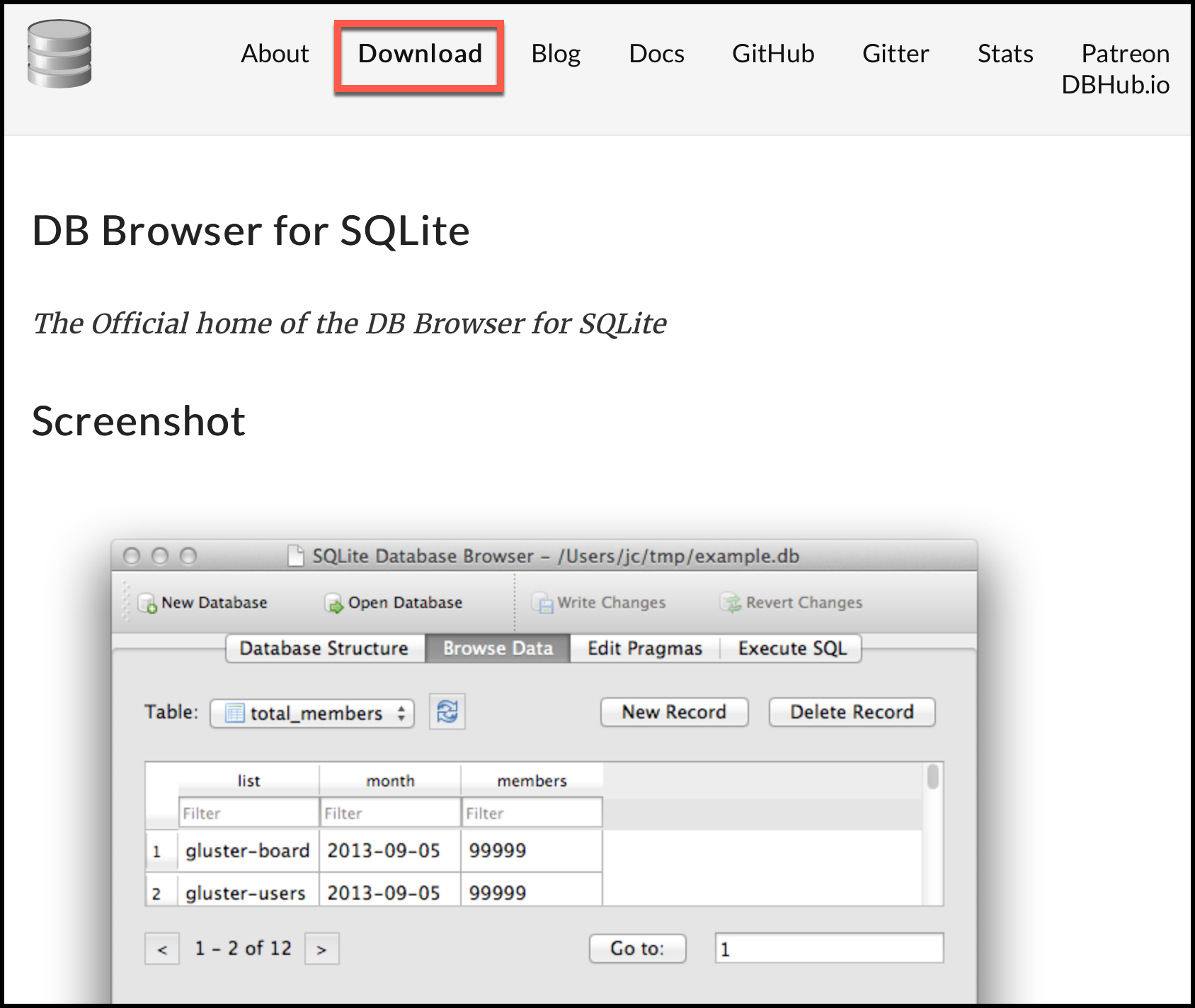Viewport: 1195px width, 1008px height.
Task: Open the Execute SQL tab
Action: (792, 648)
